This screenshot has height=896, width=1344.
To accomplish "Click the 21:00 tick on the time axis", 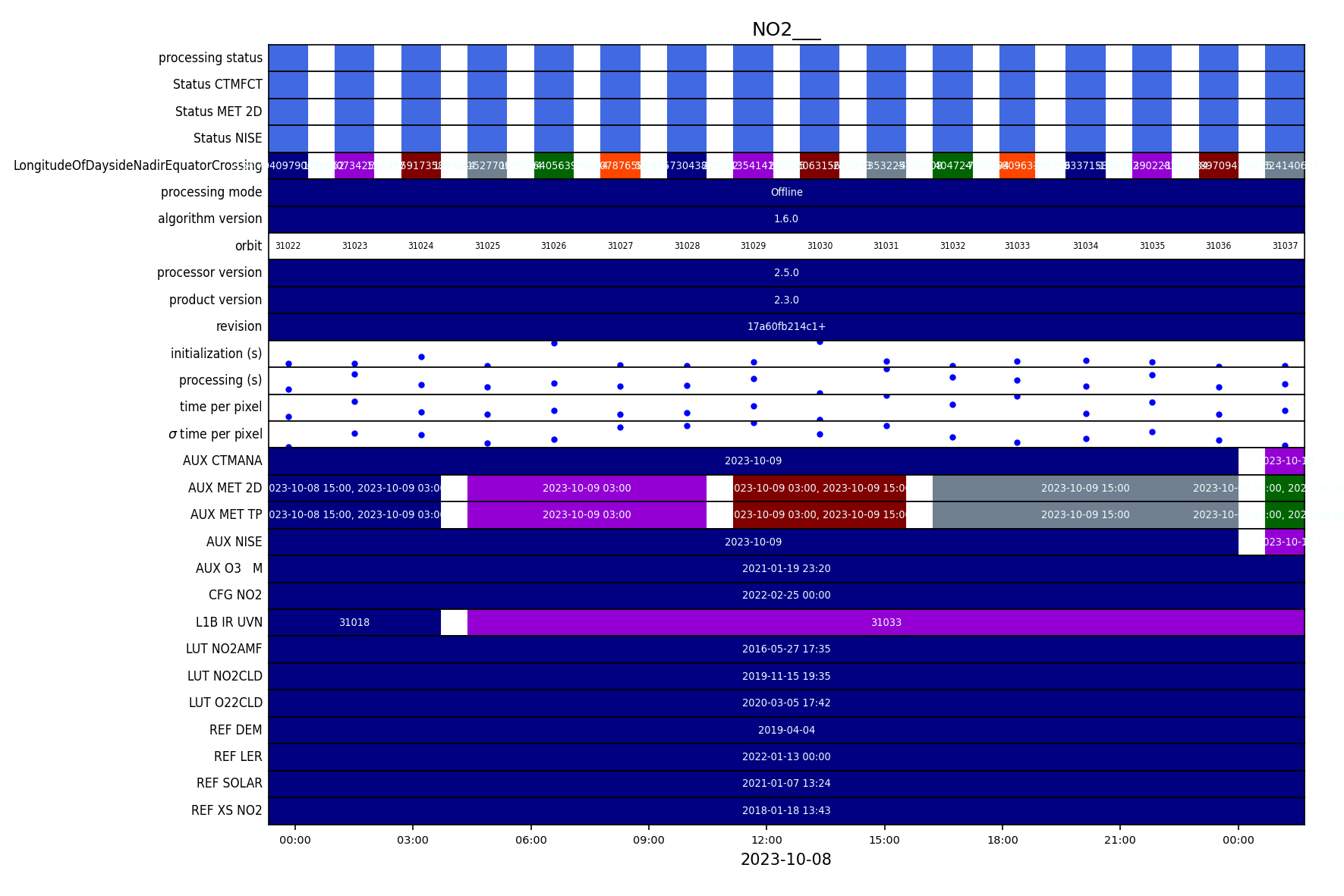I will tap(1120, 840).
